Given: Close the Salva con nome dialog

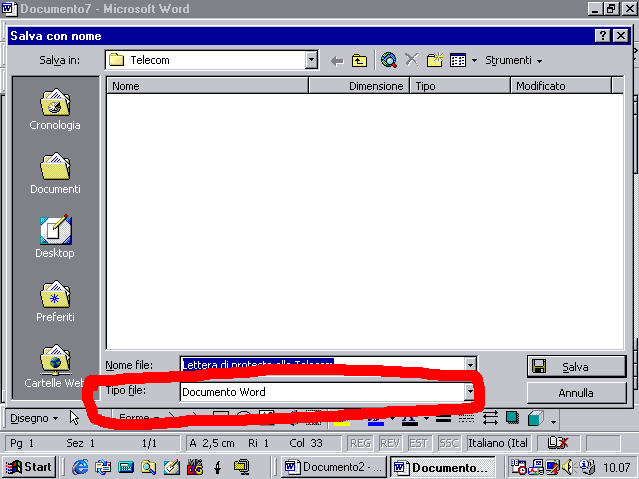Looking at the screenshot, I should (x=621, y=36).
